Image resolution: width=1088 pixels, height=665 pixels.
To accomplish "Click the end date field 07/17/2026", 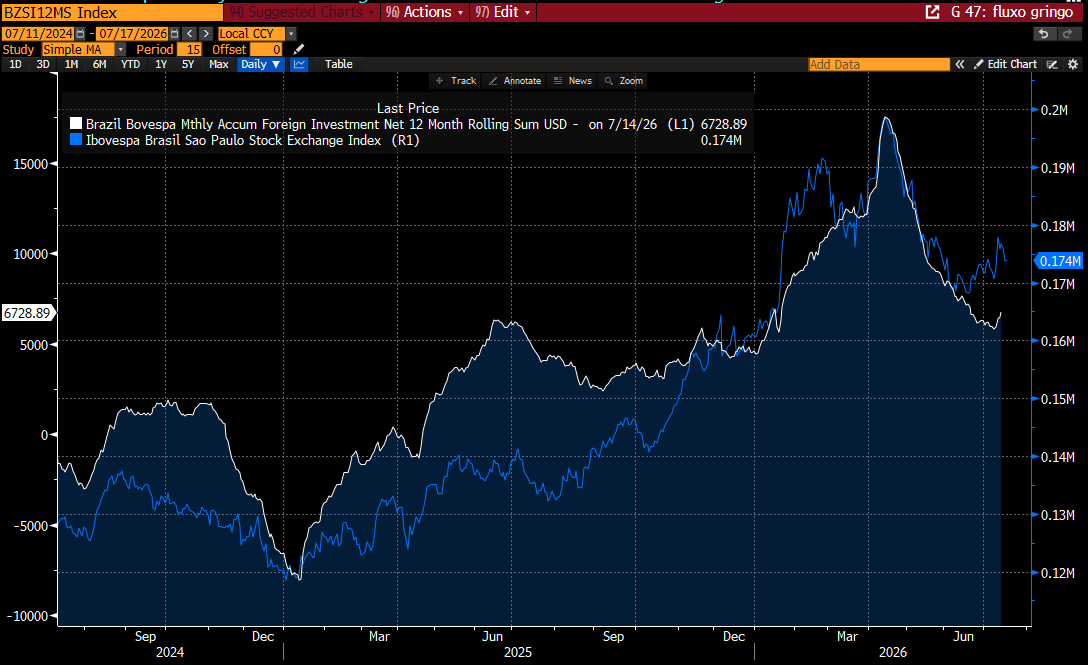I will click(133, 33).
